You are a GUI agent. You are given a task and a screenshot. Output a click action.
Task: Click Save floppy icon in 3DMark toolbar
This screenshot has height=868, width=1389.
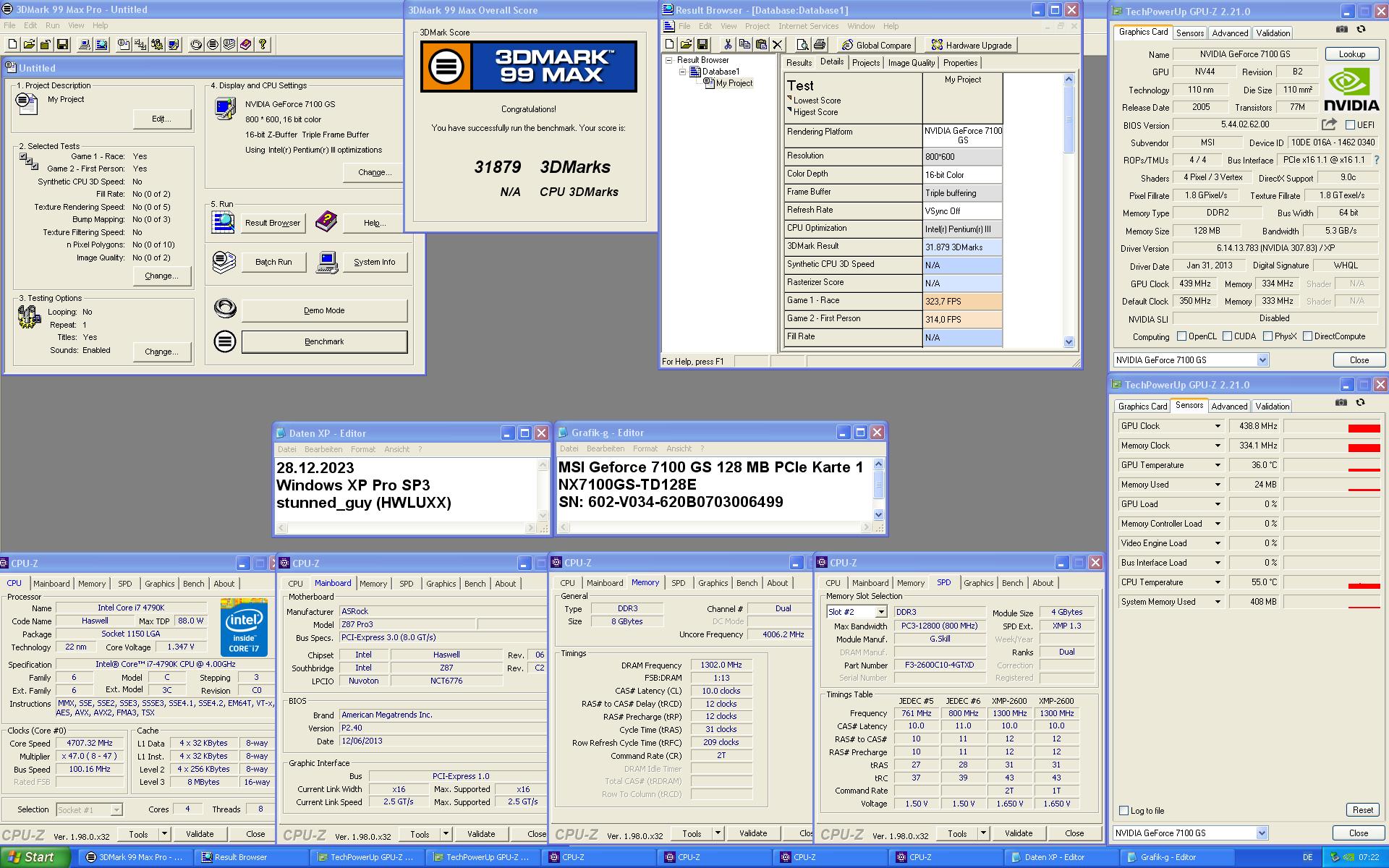click(62, 45)
